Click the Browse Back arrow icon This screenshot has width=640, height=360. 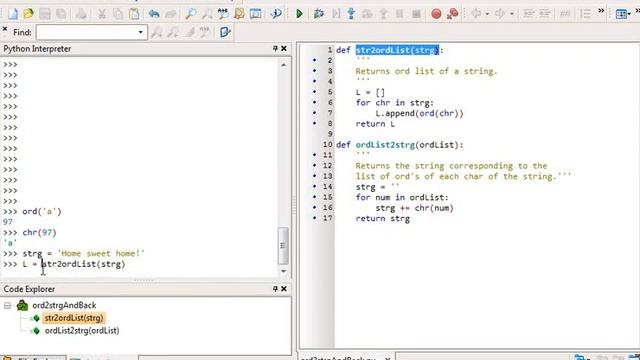(x=476, y=14)
